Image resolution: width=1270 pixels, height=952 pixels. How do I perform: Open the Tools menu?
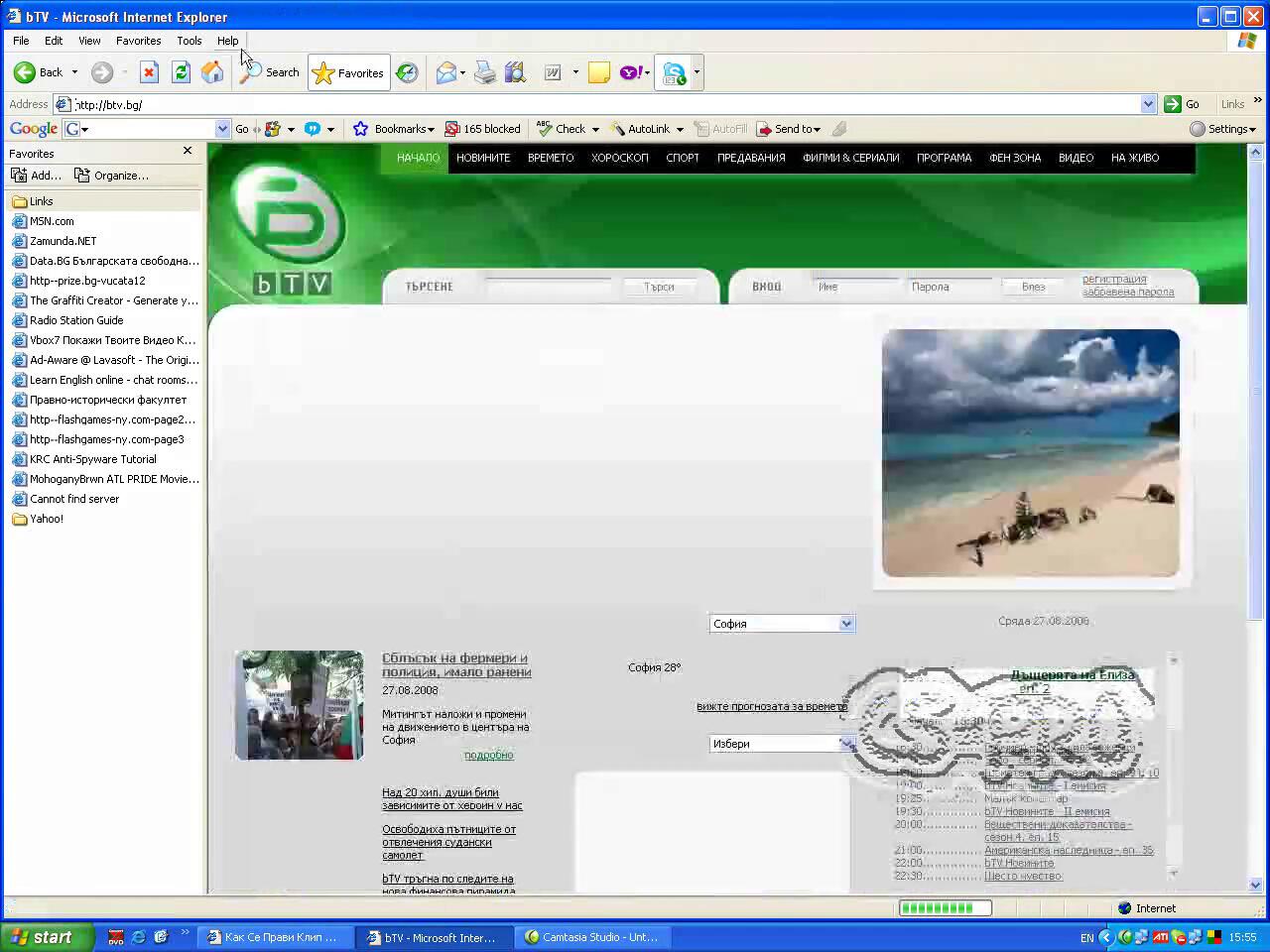(189, 41)
